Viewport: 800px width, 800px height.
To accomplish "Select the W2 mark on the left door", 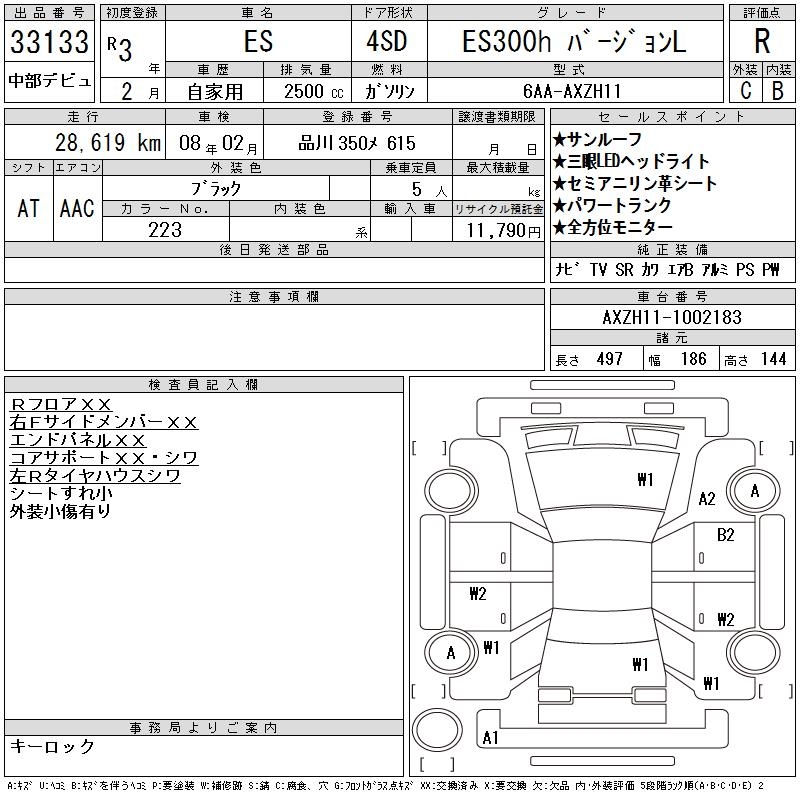I will click(x=477, y=594).
